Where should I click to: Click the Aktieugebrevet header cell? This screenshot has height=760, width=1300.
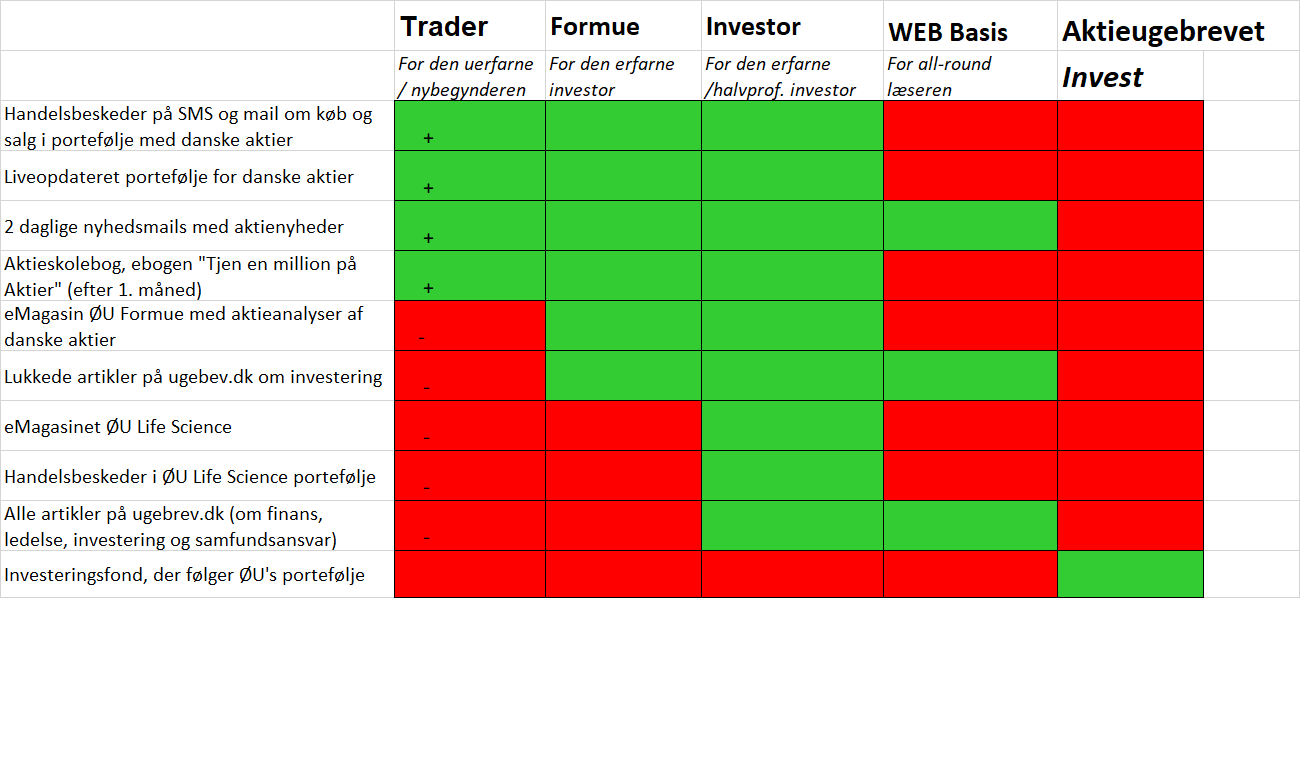point(1163,31)
